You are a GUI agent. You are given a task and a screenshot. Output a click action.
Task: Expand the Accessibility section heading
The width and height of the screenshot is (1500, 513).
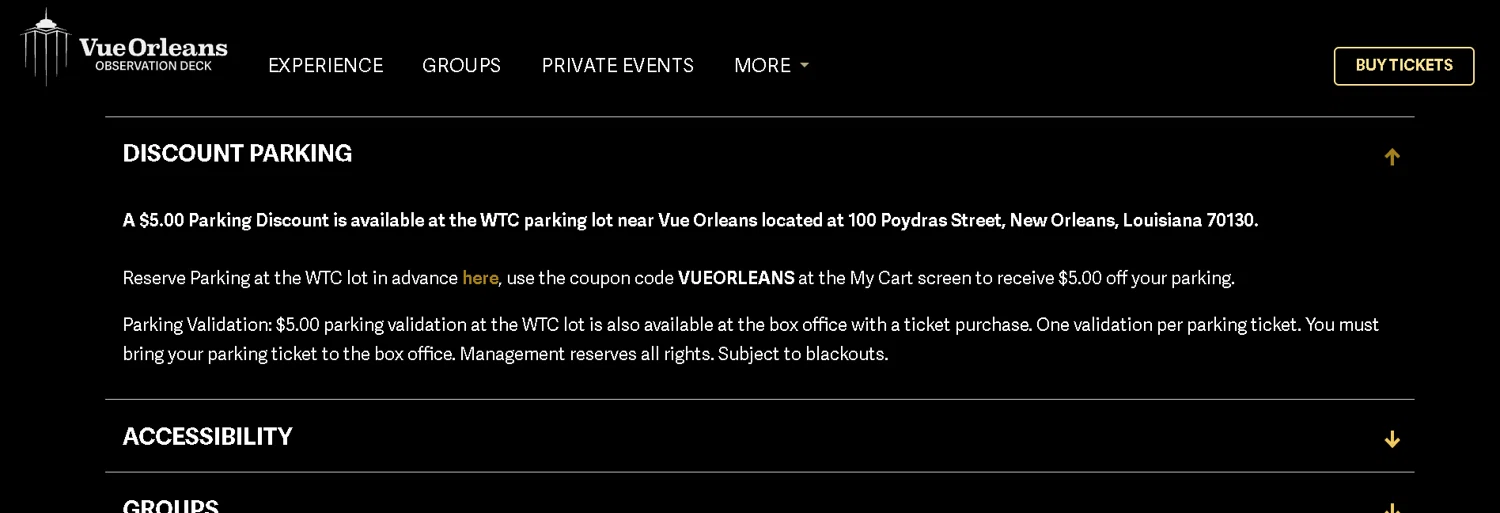[207, 437]
